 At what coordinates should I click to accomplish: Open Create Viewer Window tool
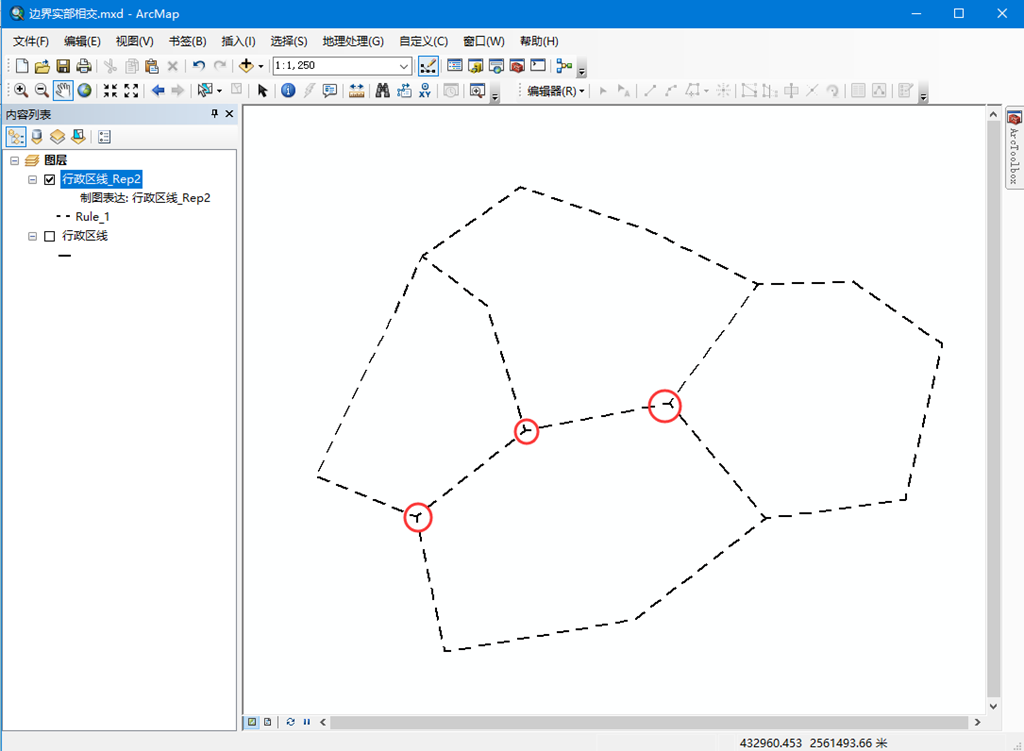(x=477, y=91)
